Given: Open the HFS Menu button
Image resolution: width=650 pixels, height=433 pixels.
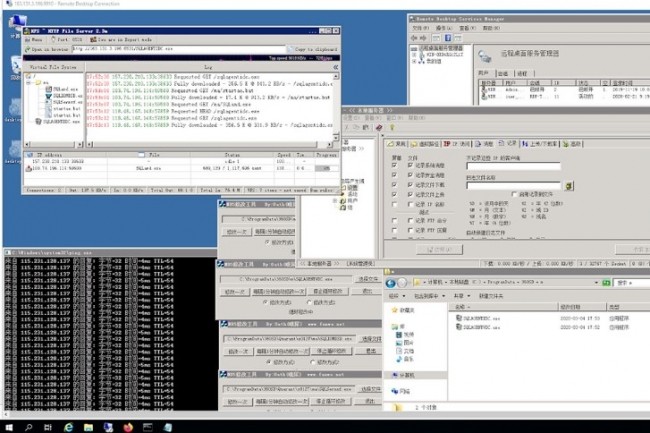Looking at the screenshot, I should click(x=34, y=40).
